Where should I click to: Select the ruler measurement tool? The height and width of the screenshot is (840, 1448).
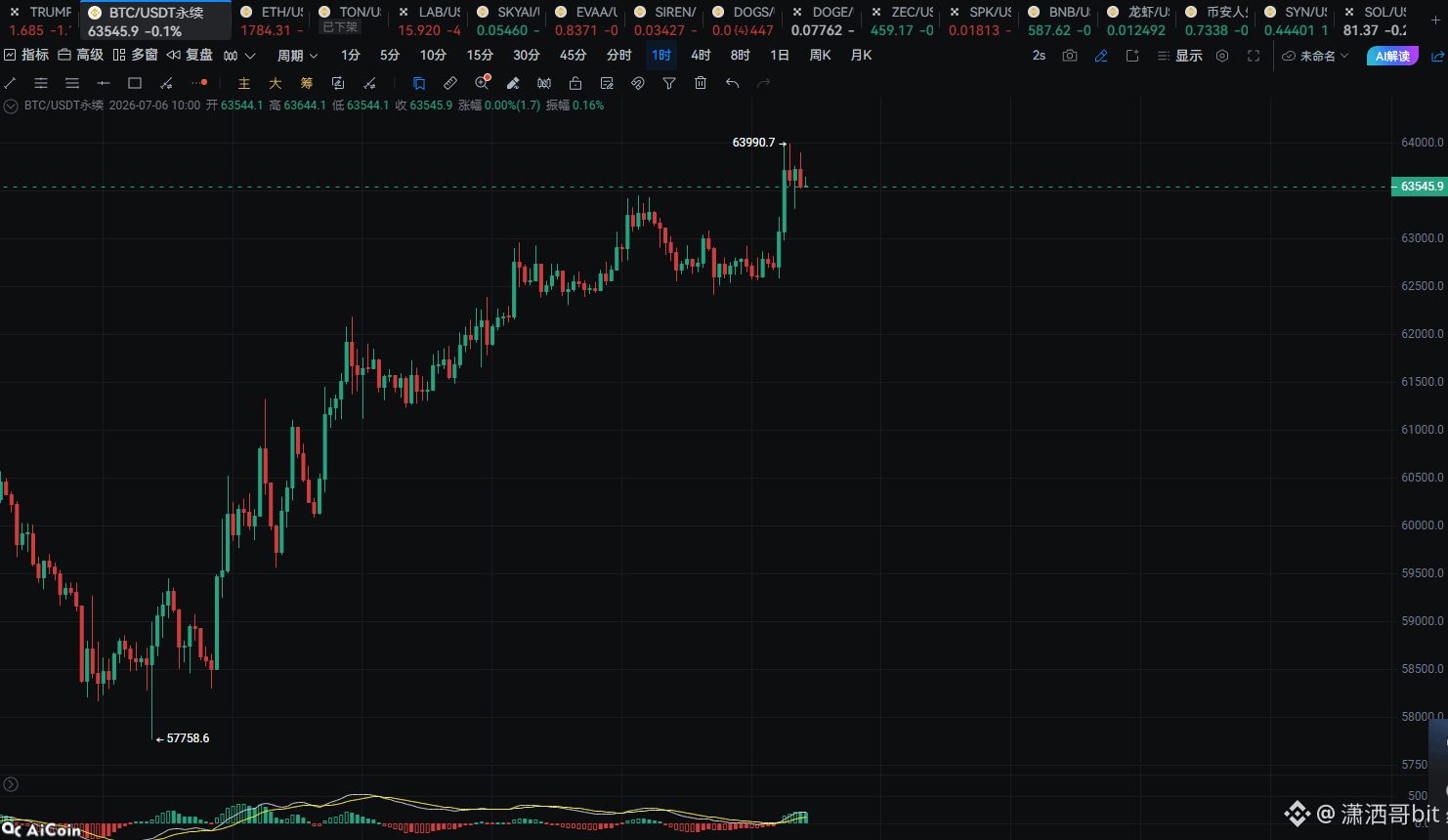tap(450, 83)
